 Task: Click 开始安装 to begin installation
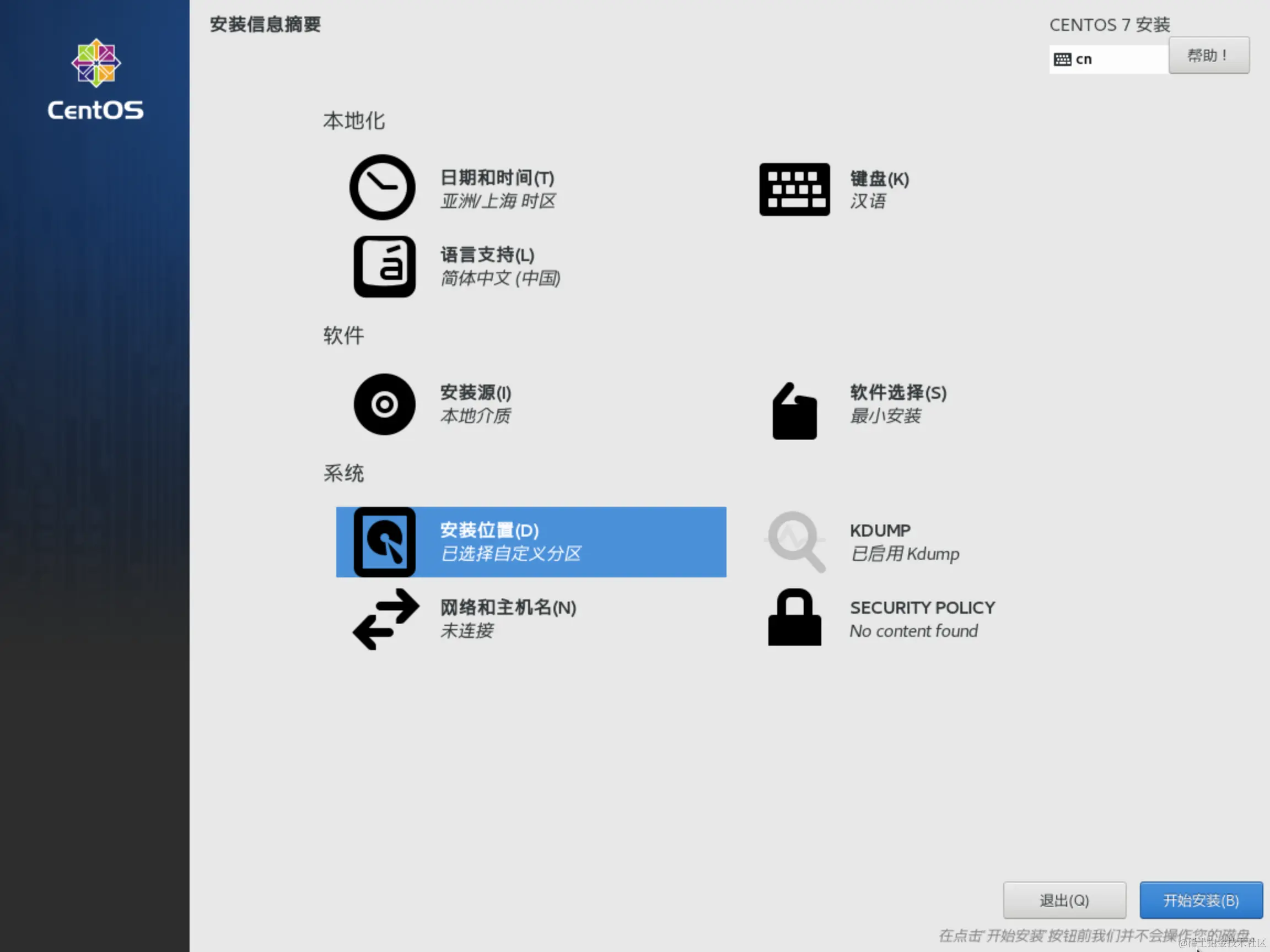coord(1200,900)
